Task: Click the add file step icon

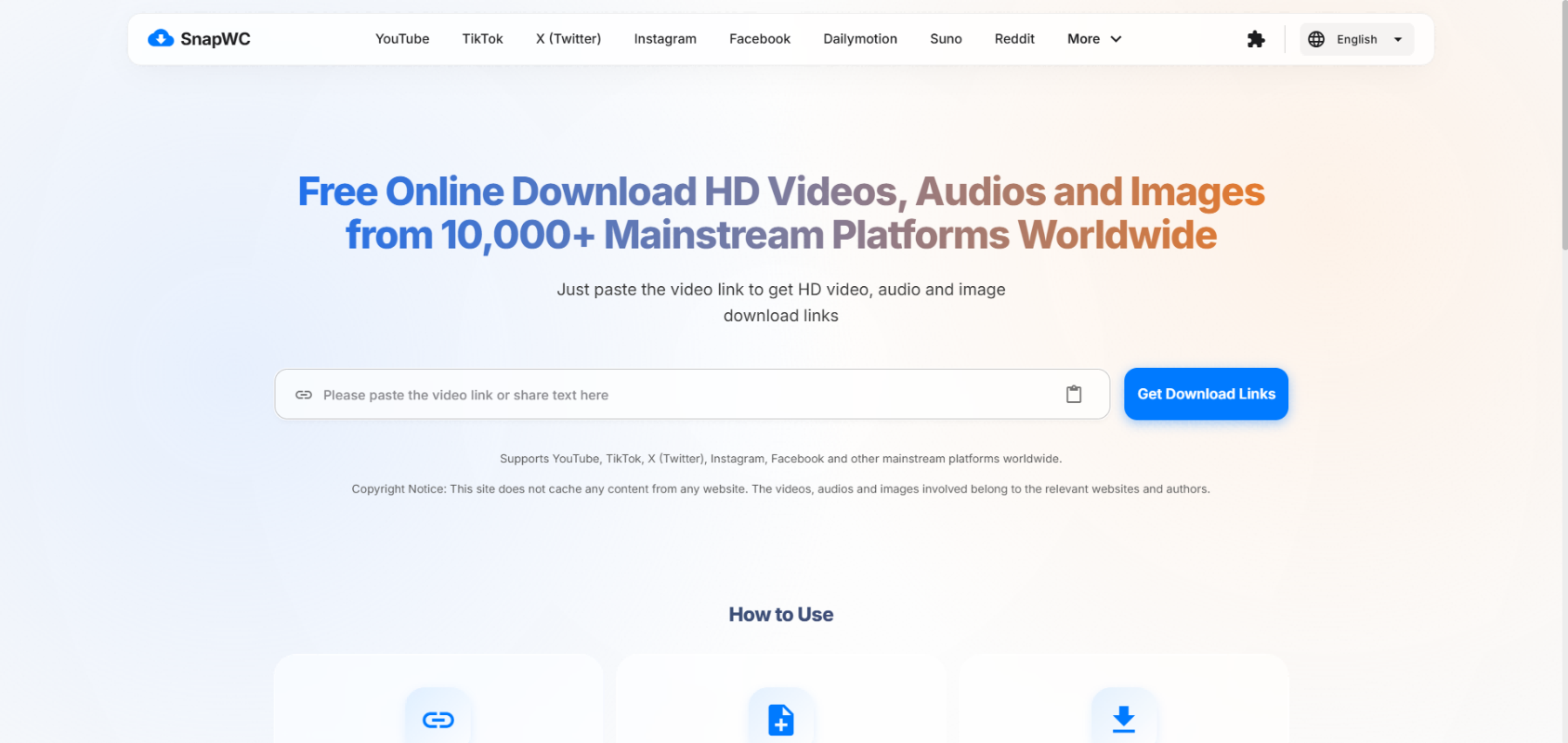Action: [x=781, y=720]
